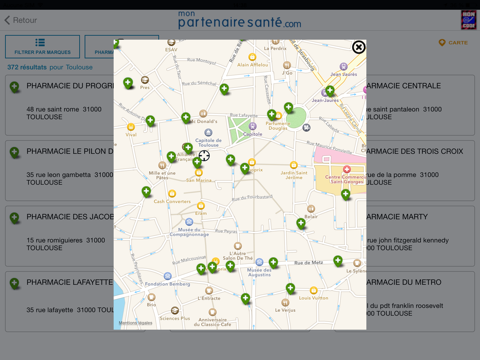The height and width of the screenshot is (360, 480).
Task: Tap the Jean Jaurès metro station icon
Action: coord(344,66)
